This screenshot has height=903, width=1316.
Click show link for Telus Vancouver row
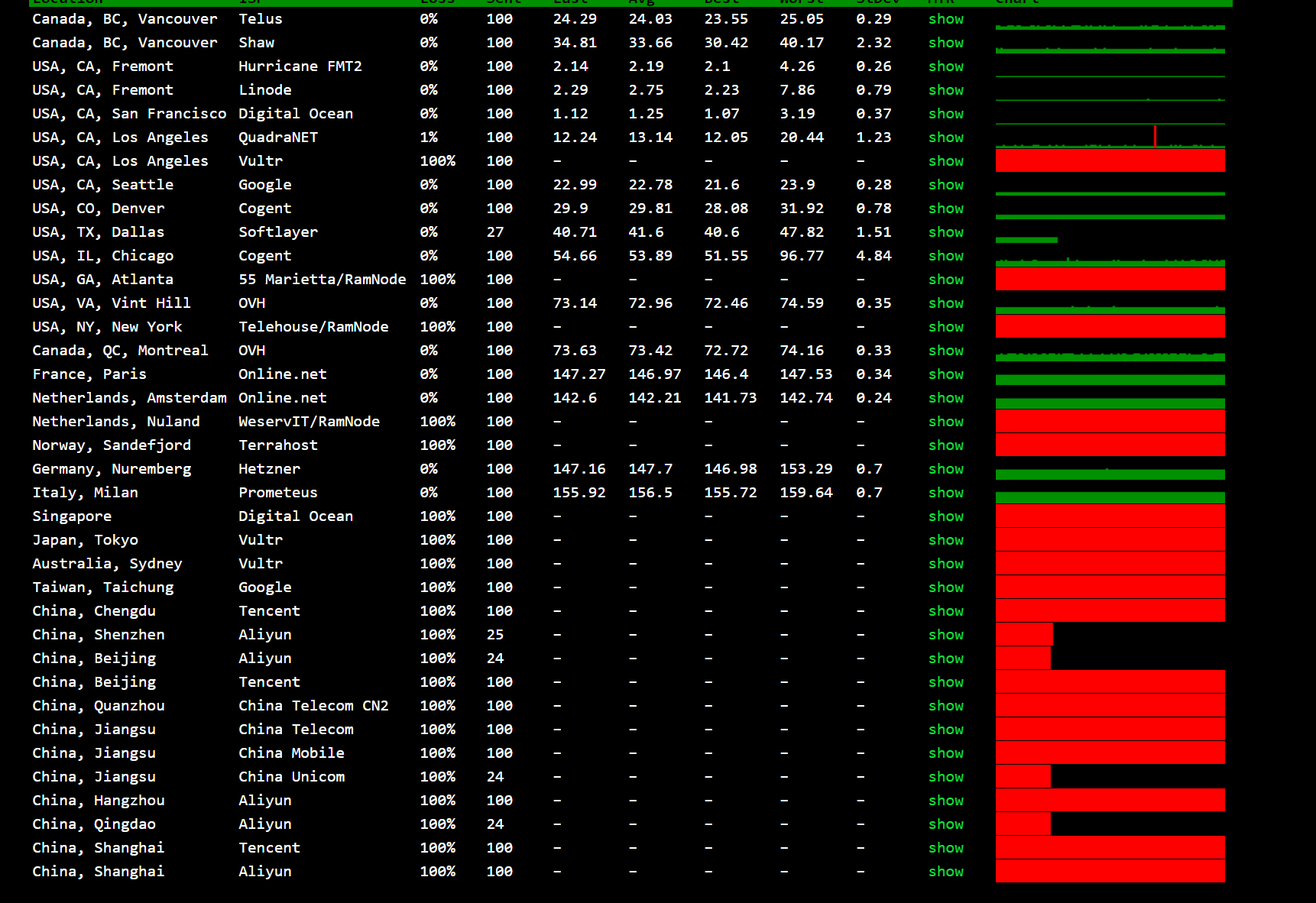[x=945, y=19]
